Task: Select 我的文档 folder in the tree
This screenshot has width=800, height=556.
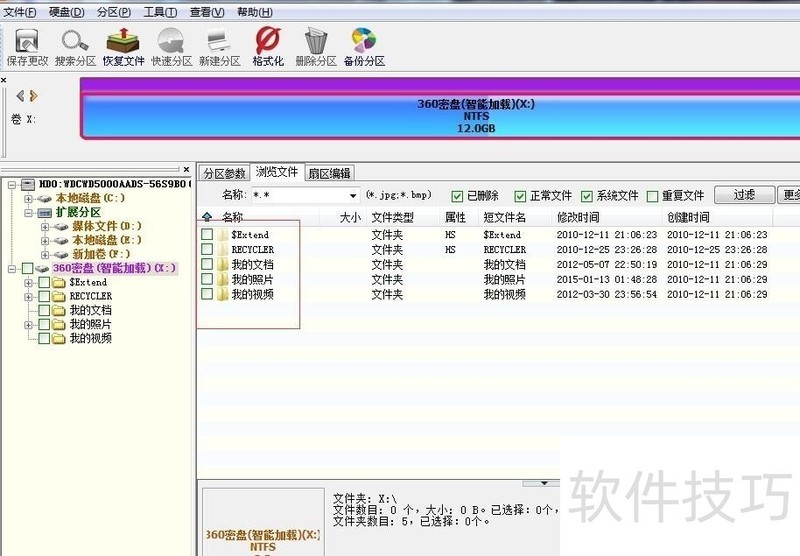Action: click(90, 310)
